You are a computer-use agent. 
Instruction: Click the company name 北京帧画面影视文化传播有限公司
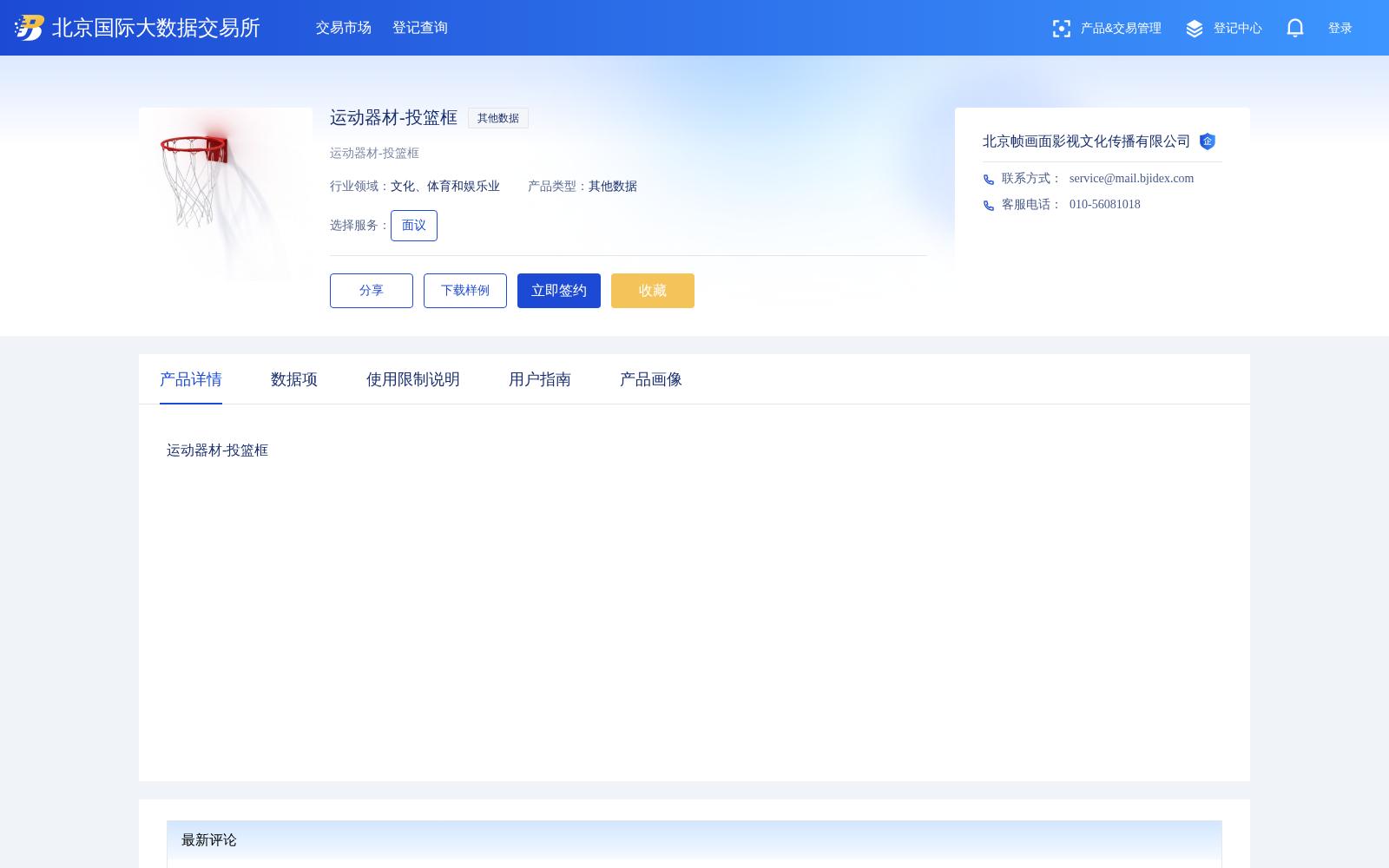[x=1086, y=141]
